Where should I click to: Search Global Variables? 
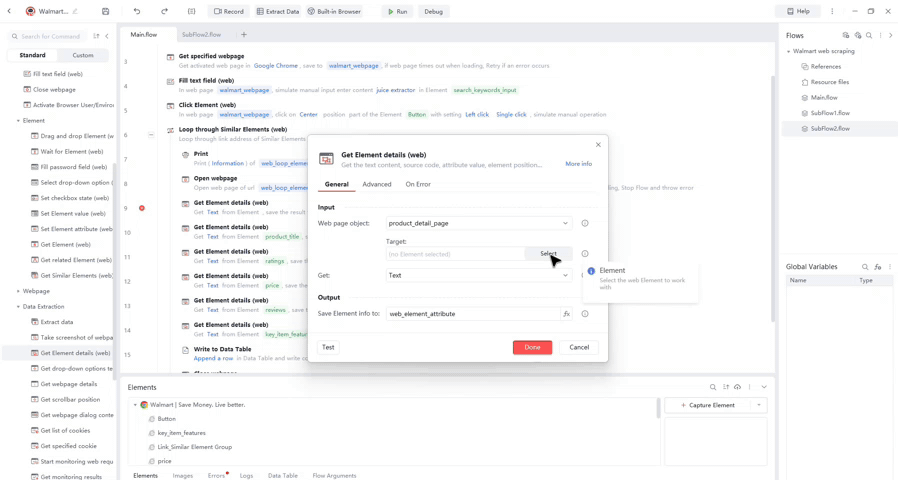[865, 267]
